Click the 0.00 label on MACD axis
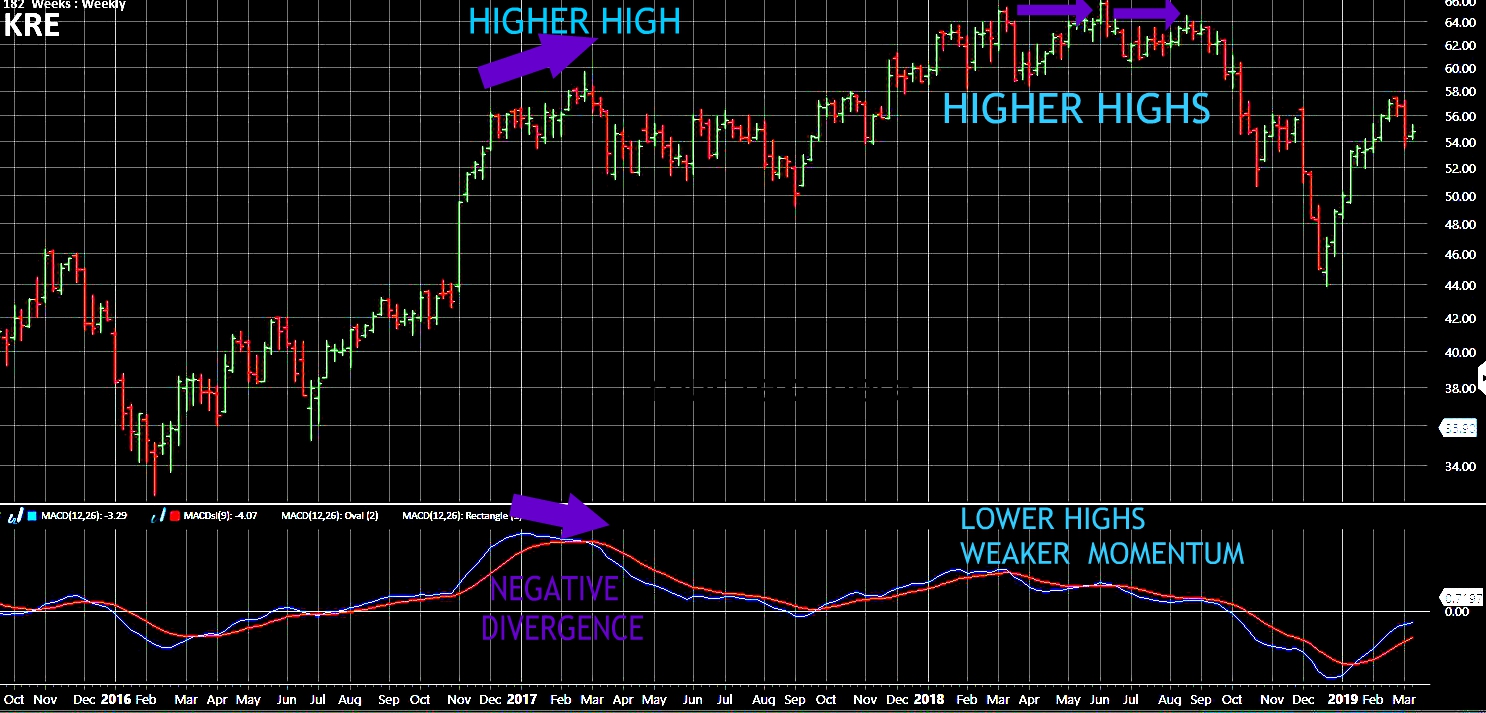Screen dimensions: 1486x713 tap(1456, 611)
